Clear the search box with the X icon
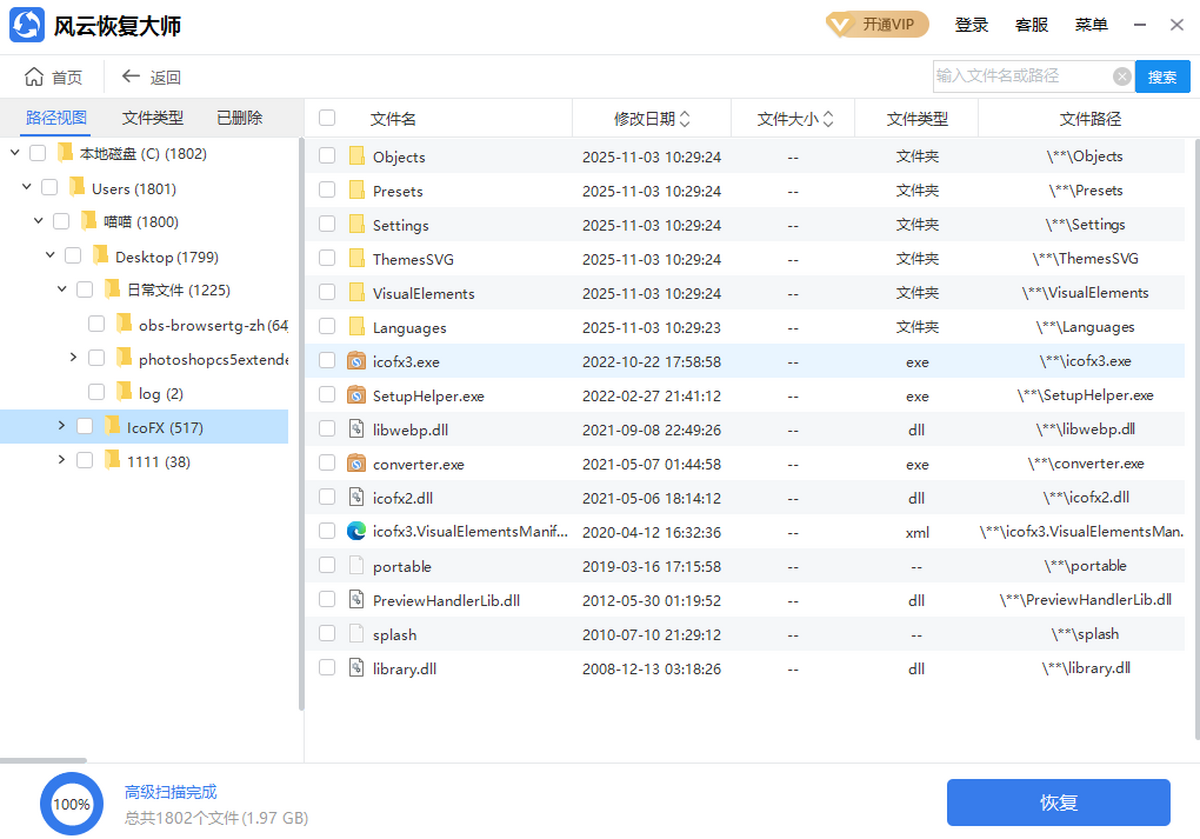The image size is (1200, 839). click(x=1122, y=76)
